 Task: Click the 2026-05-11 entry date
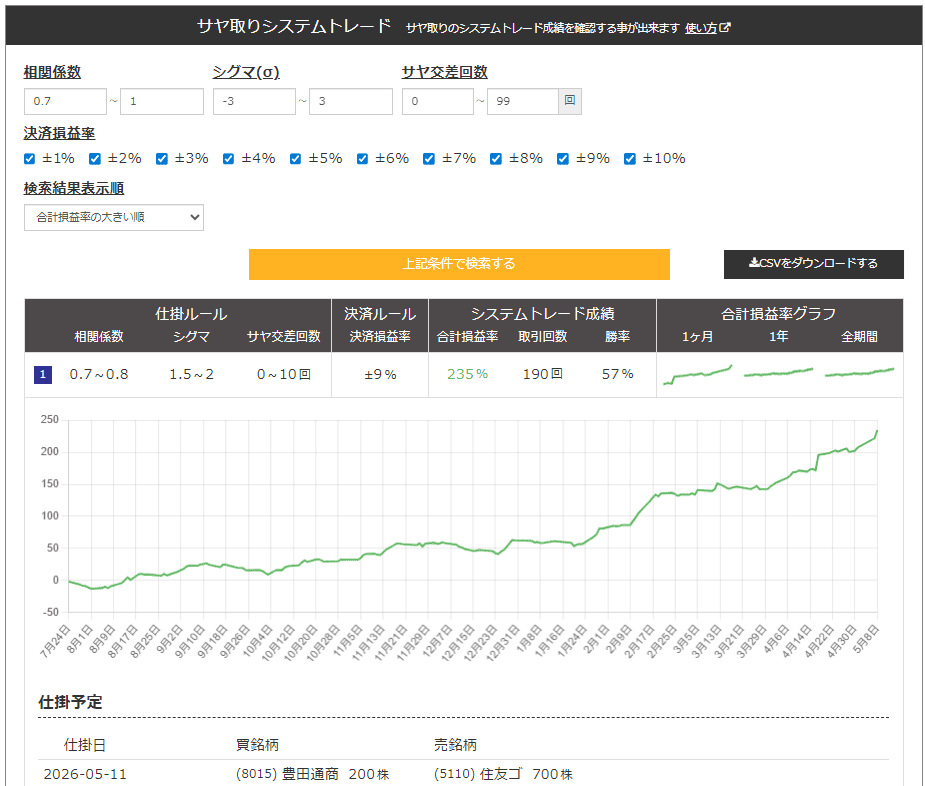tap(85, 774)
